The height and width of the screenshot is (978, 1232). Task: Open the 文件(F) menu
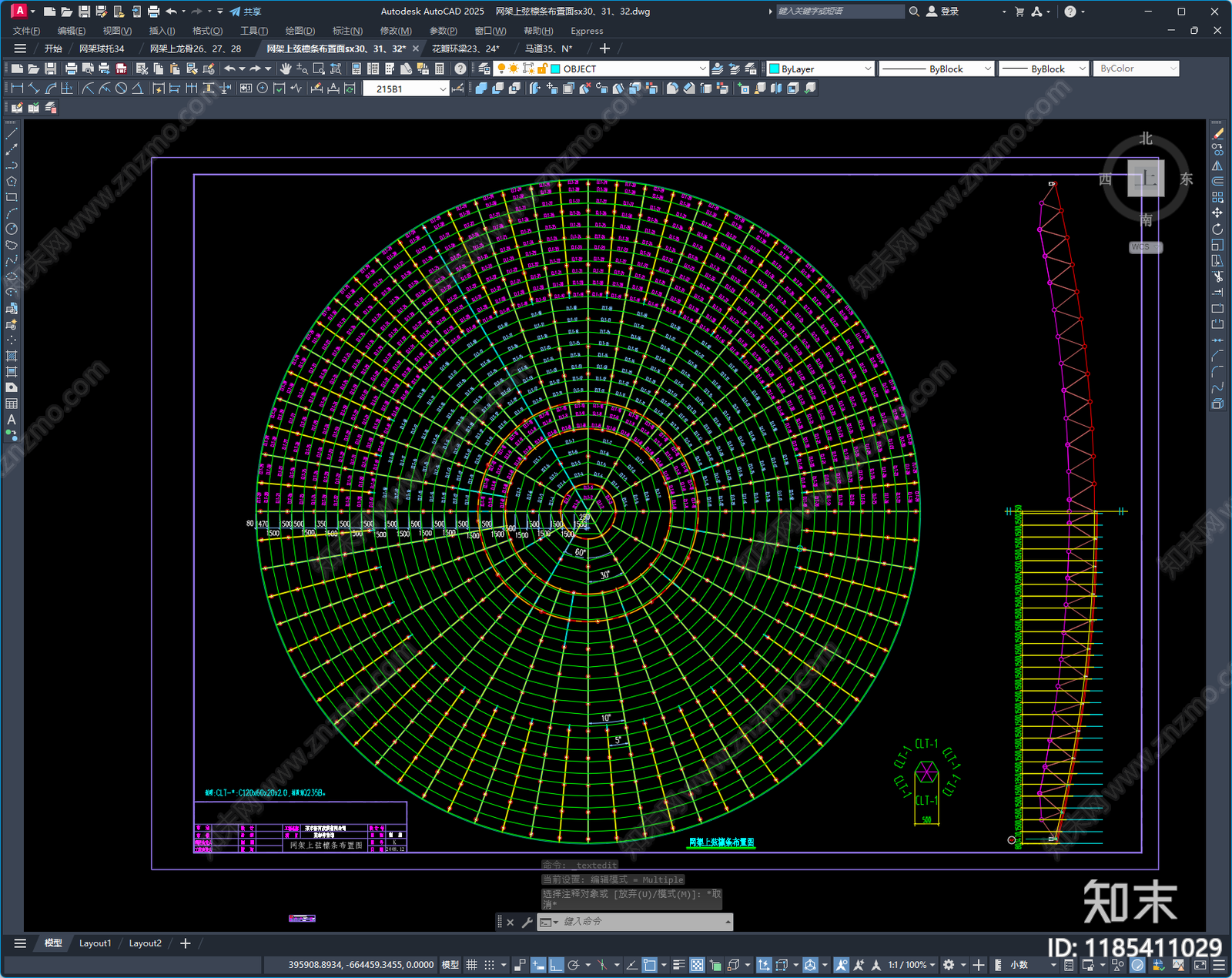(26, 31)
